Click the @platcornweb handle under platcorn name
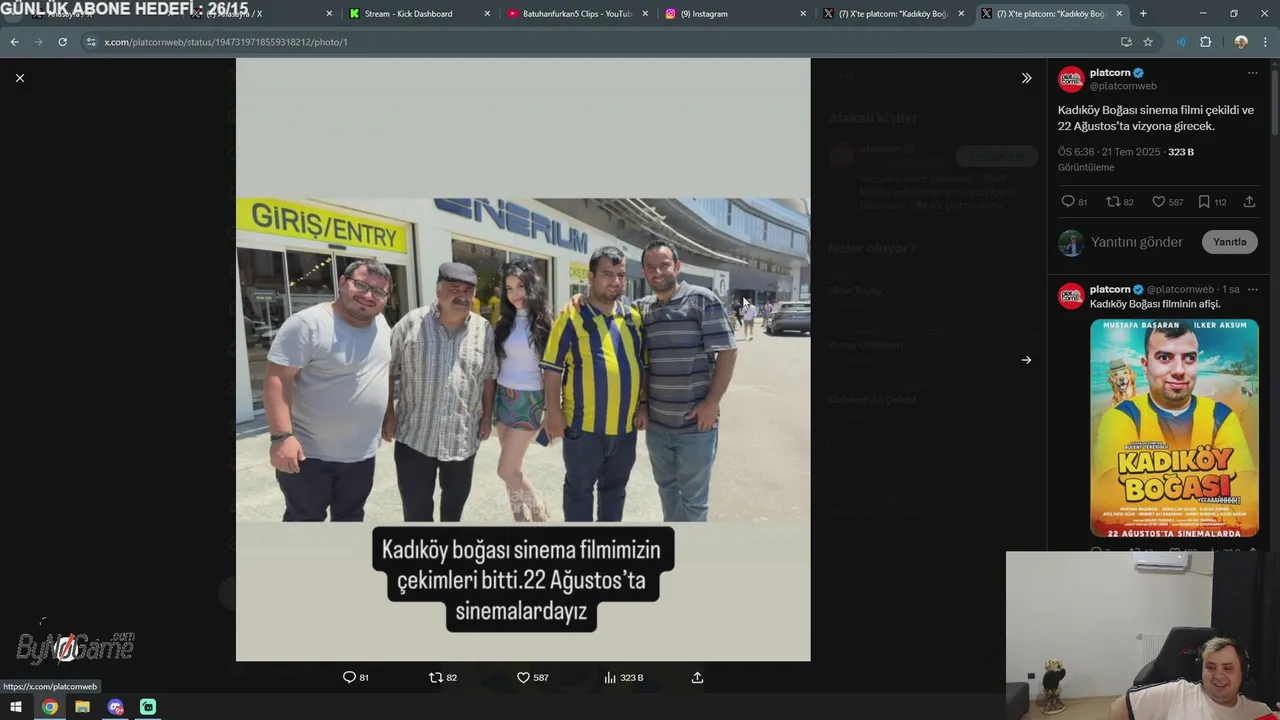 (1123, 86)
